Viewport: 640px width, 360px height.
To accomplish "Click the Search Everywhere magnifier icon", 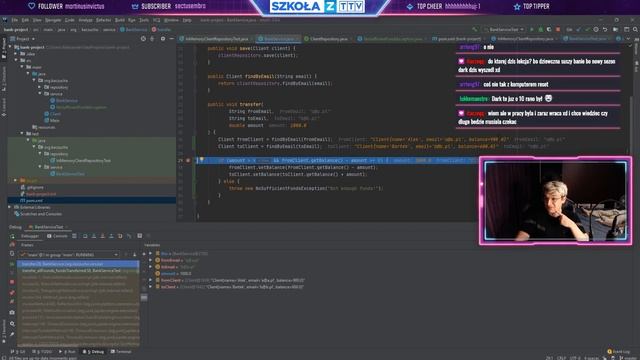I will 635,29.
